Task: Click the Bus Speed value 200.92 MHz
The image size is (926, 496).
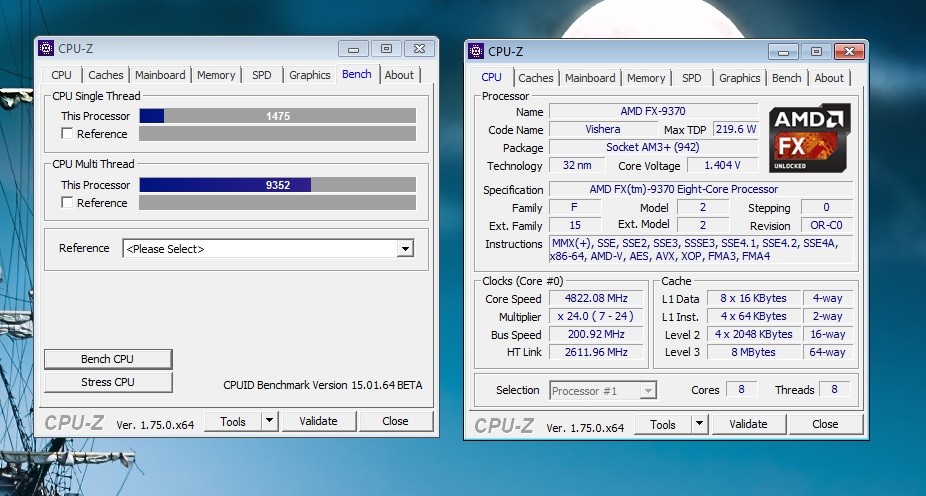Action: (x=596, y=334)
